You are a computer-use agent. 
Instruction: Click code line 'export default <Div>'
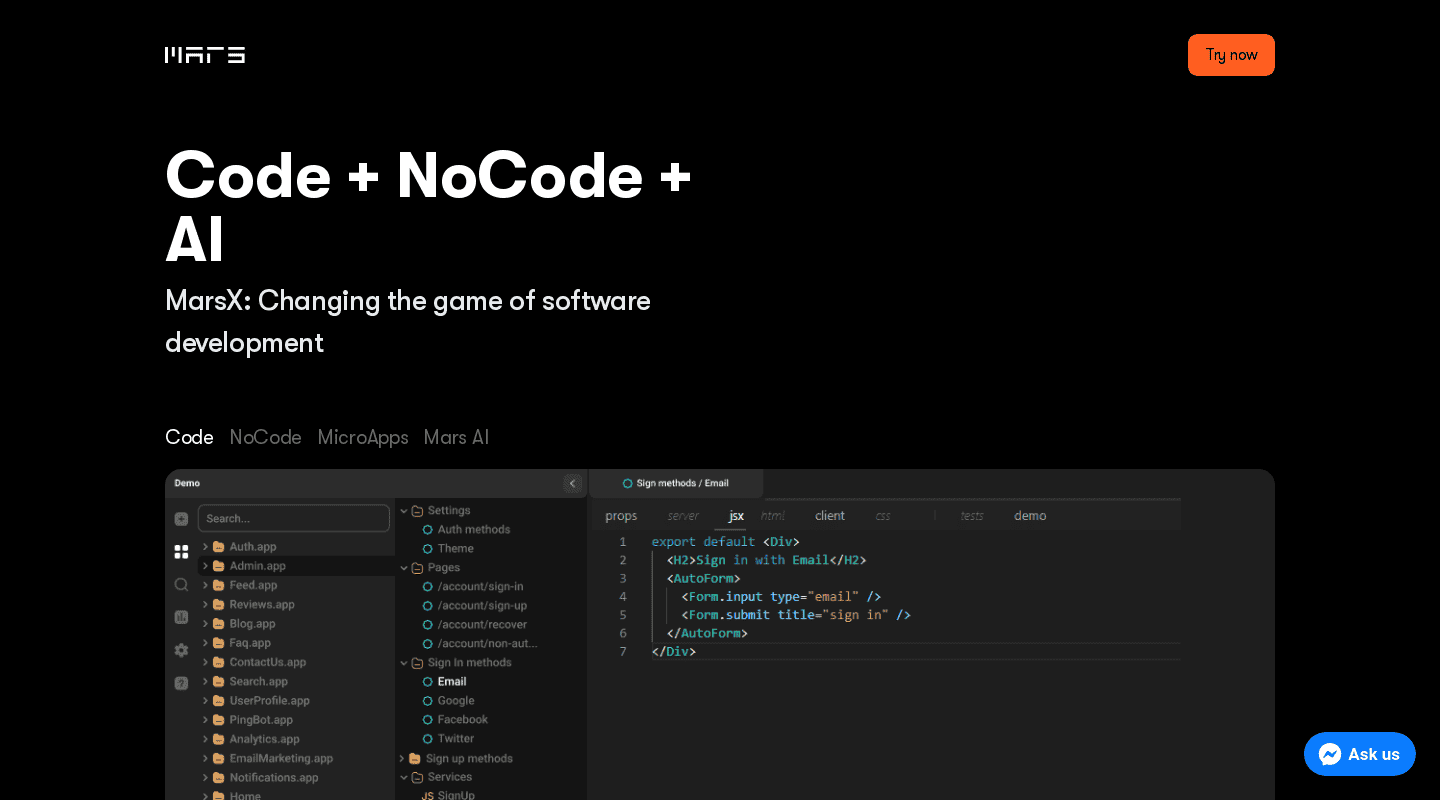726,542
